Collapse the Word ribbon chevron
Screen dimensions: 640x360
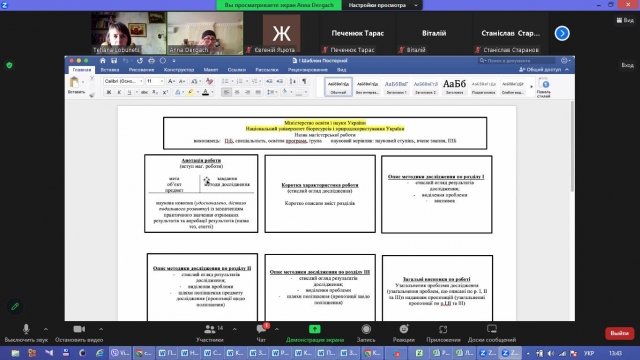567,69
